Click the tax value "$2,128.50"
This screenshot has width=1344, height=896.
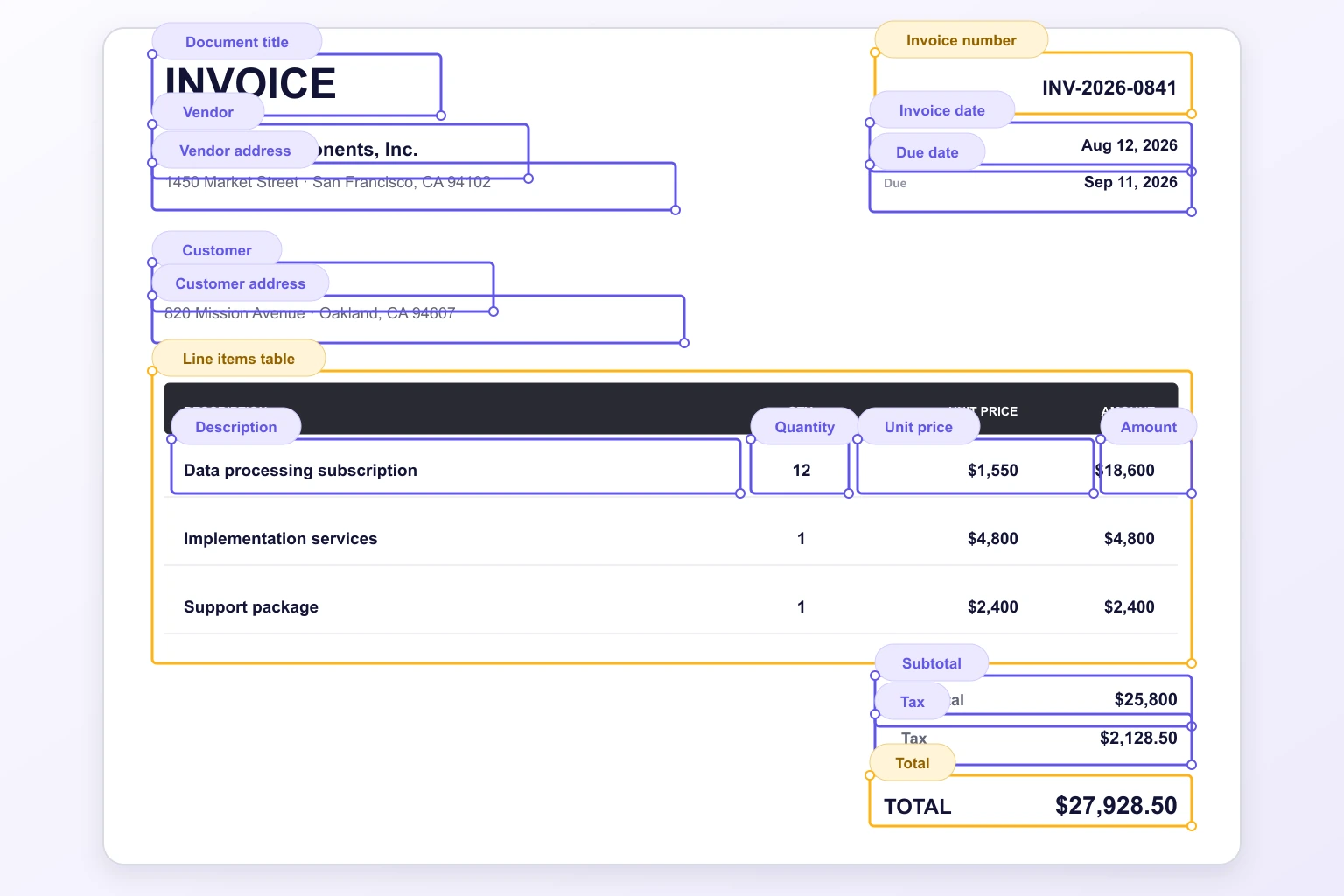coord(1138,738)
